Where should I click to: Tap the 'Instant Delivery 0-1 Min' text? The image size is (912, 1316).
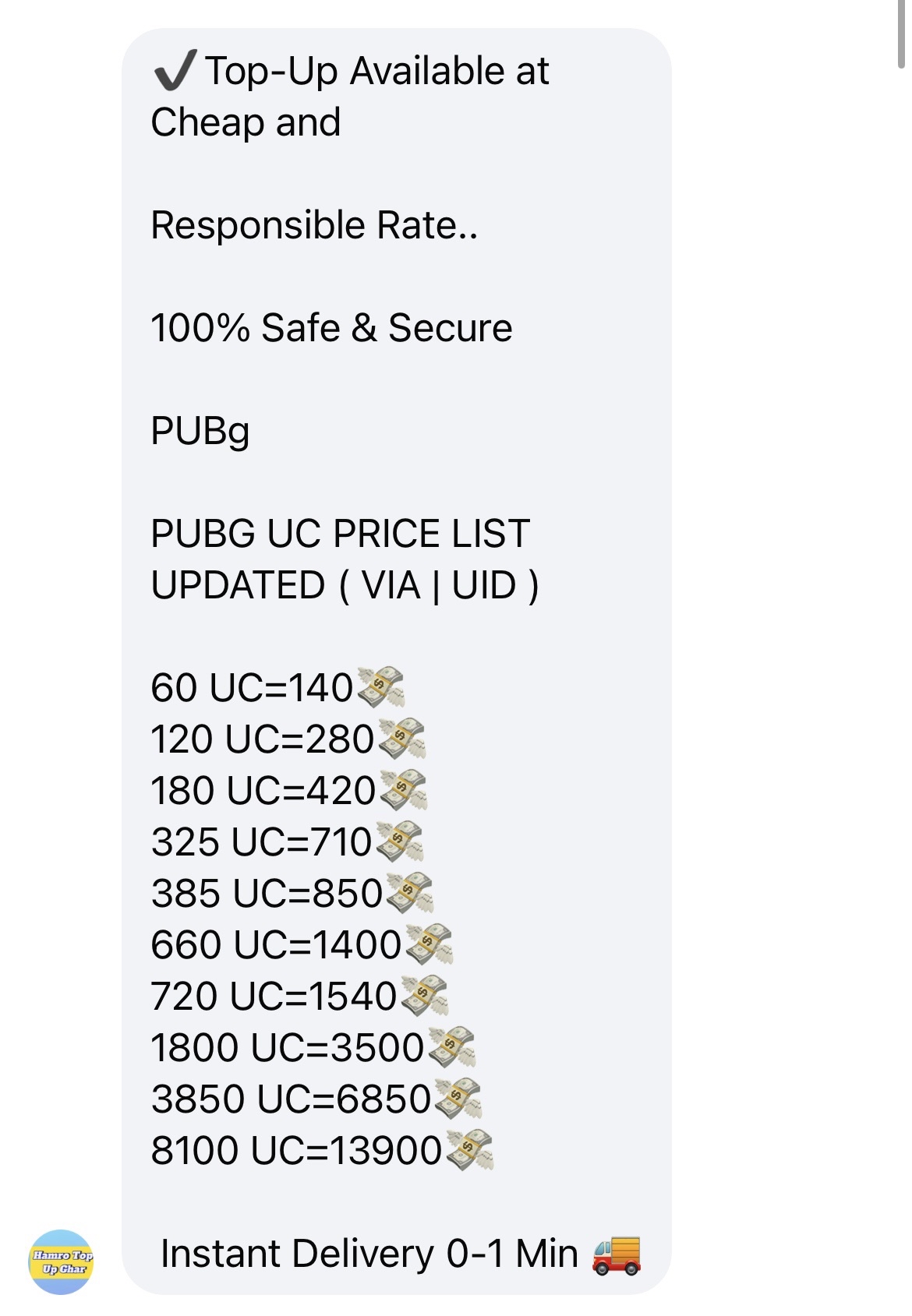pos(369,1254)
